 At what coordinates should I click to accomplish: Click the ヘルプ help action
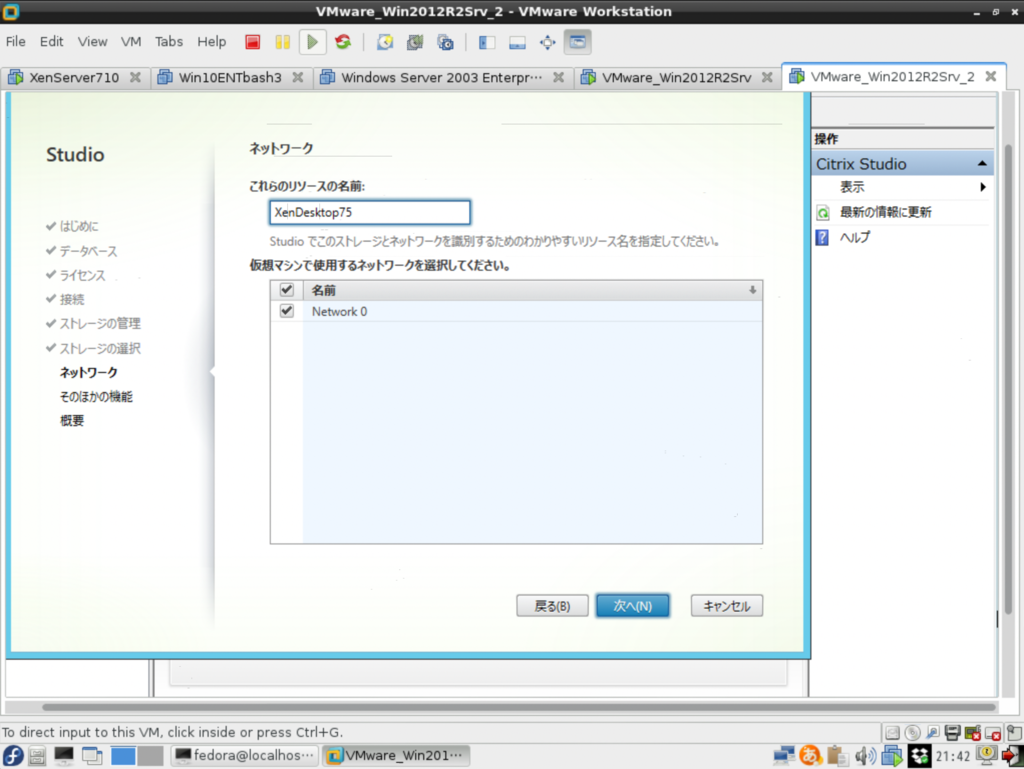pos(855,238)
